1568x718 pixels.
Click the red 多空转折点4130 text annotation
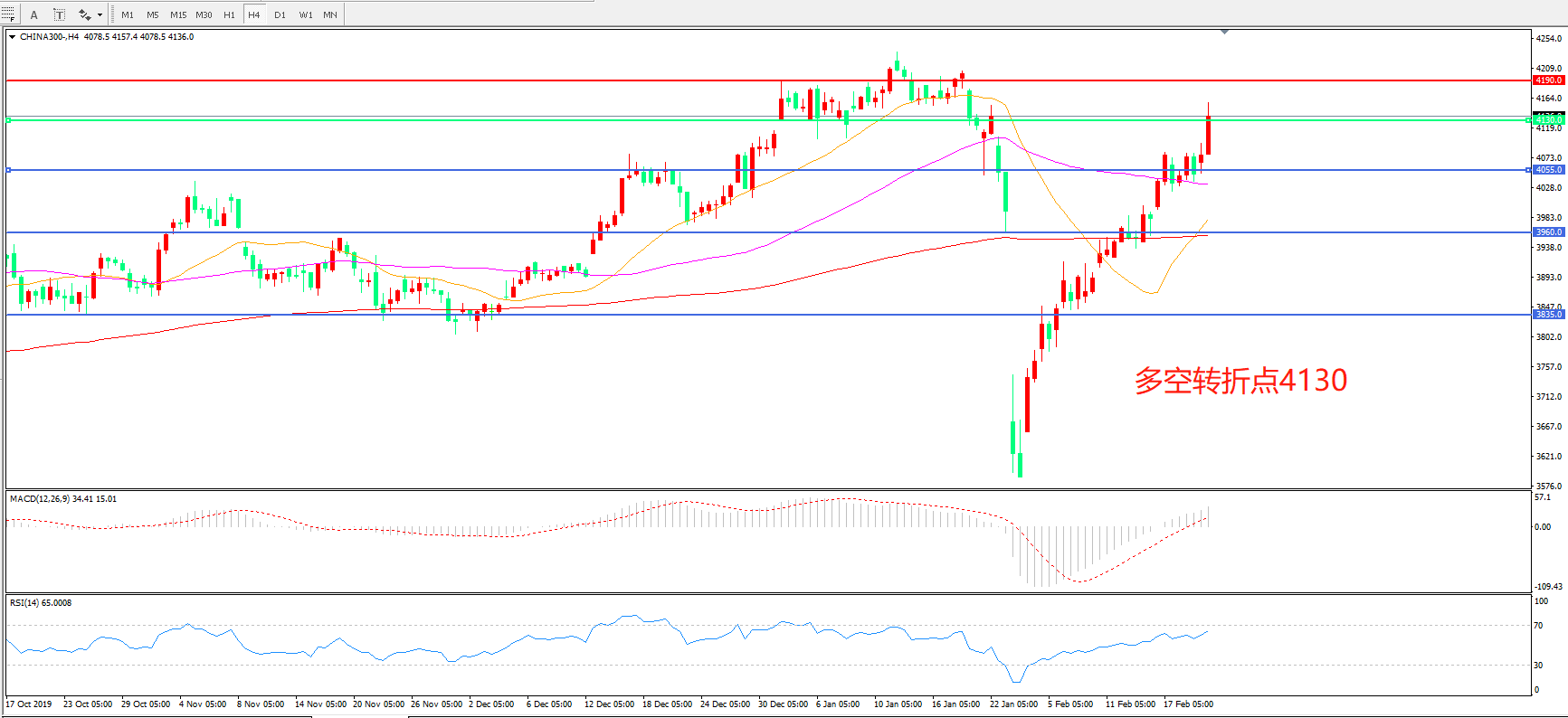(1240, 381)
